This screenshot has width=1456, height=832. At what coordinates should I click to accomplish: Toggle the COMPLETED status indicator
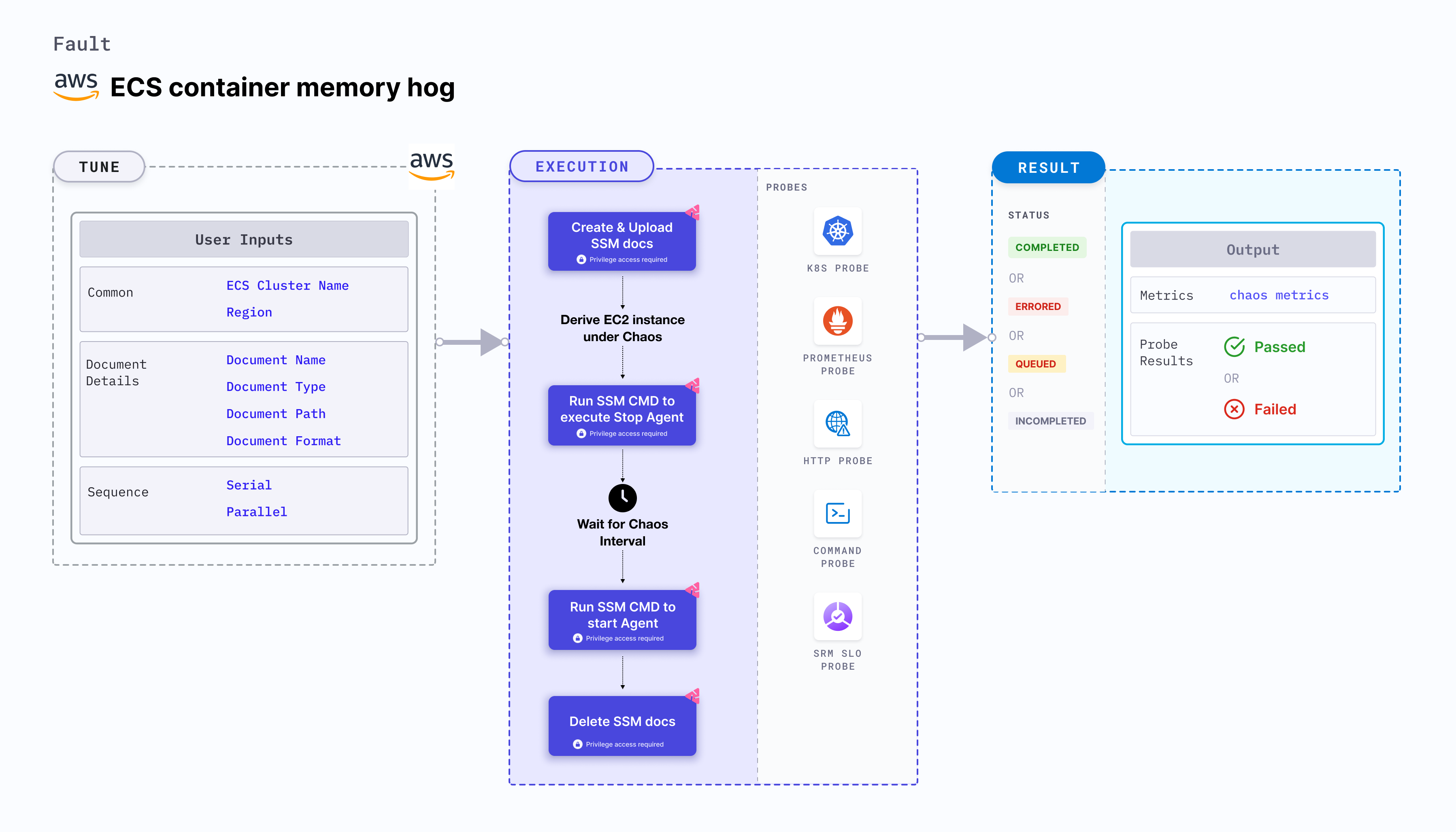tap(1047, 247)
